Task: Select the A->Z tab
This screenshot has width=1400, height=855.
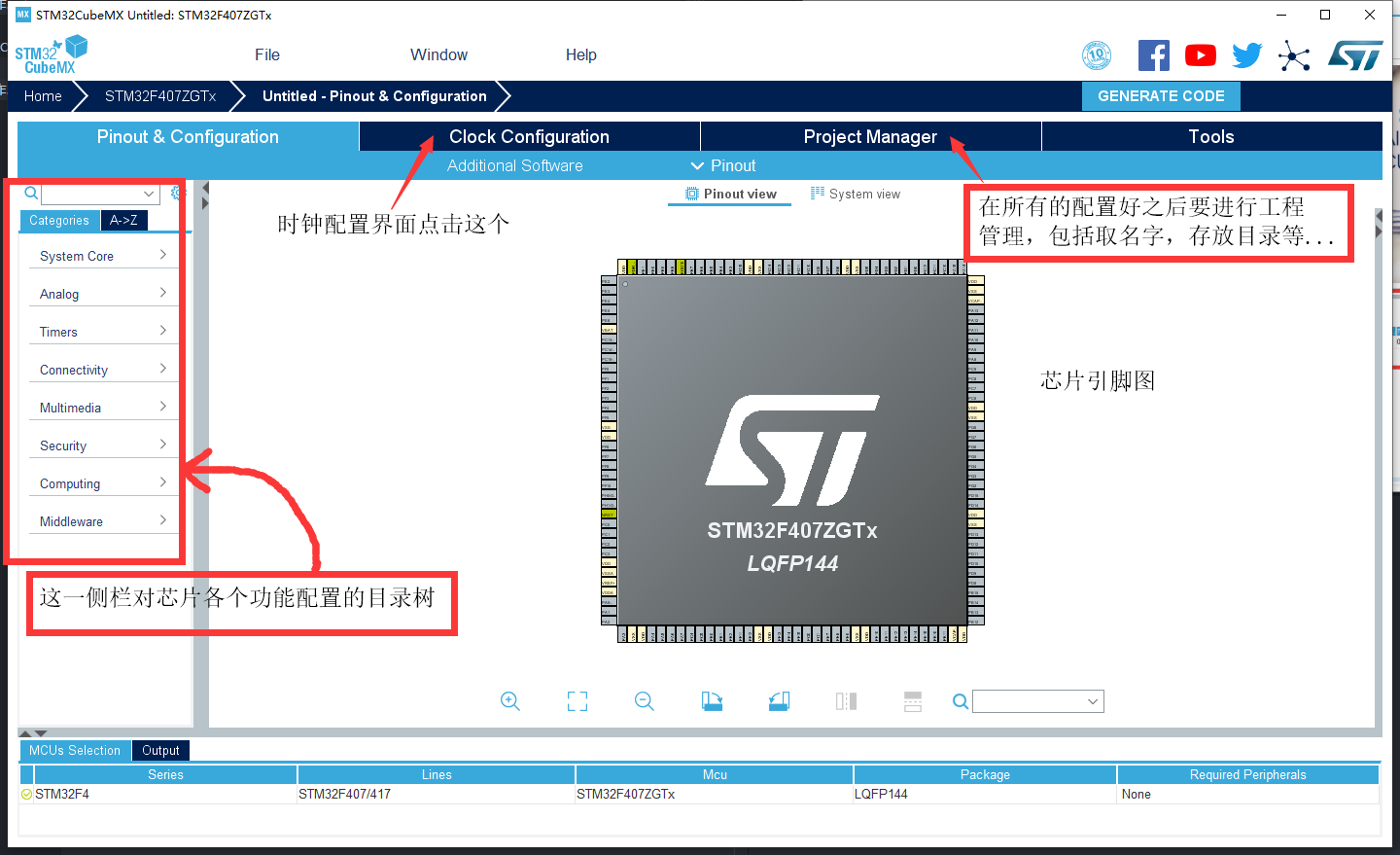Action: [x=123, y=221]
